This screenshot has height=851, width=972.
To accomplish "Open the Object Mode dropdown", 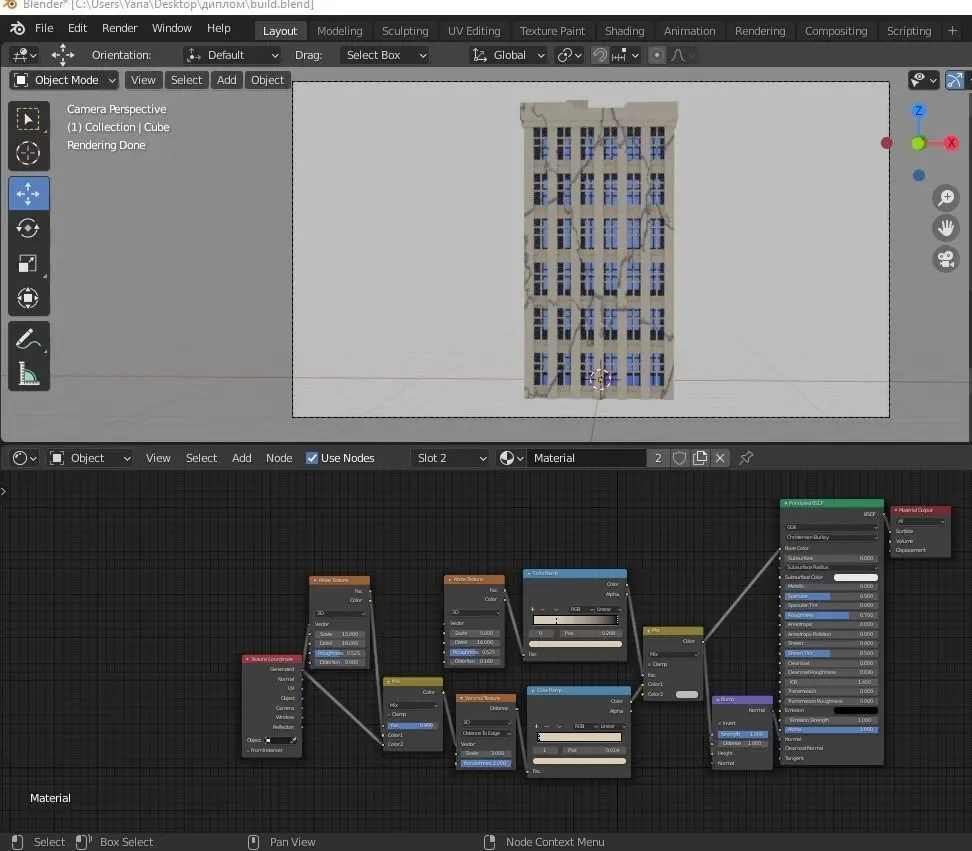I will [x=65, y=80].
